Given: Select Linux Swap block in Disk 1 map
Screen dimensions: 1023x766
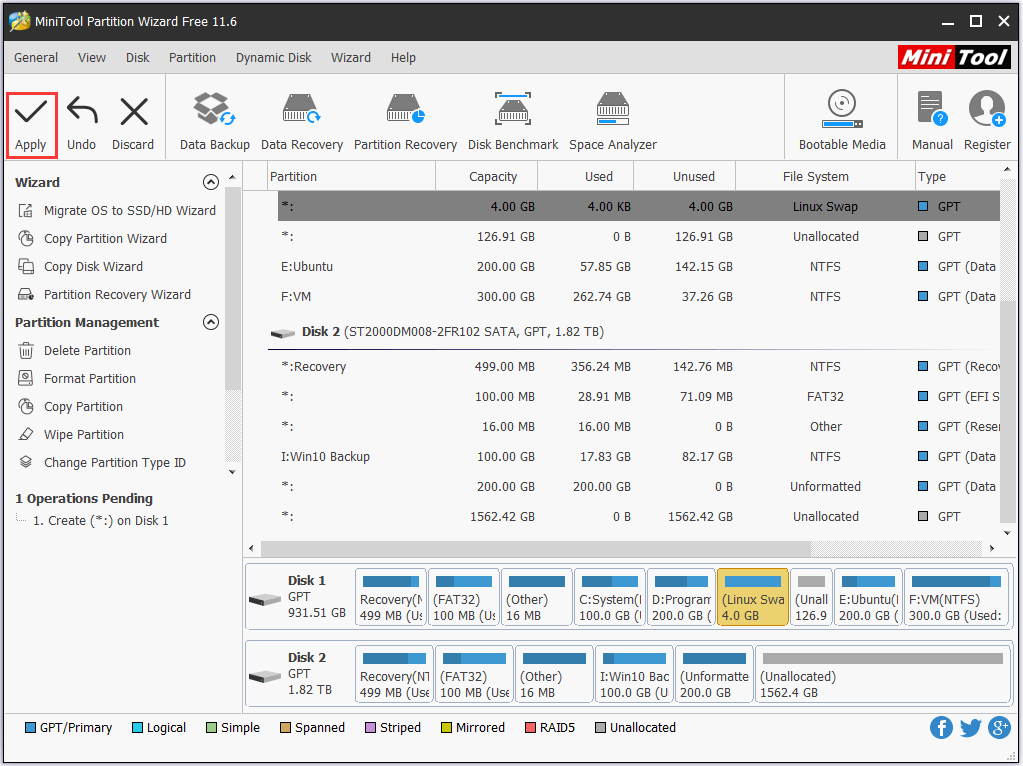Looking at the screenshot, I should pos(753,597).
